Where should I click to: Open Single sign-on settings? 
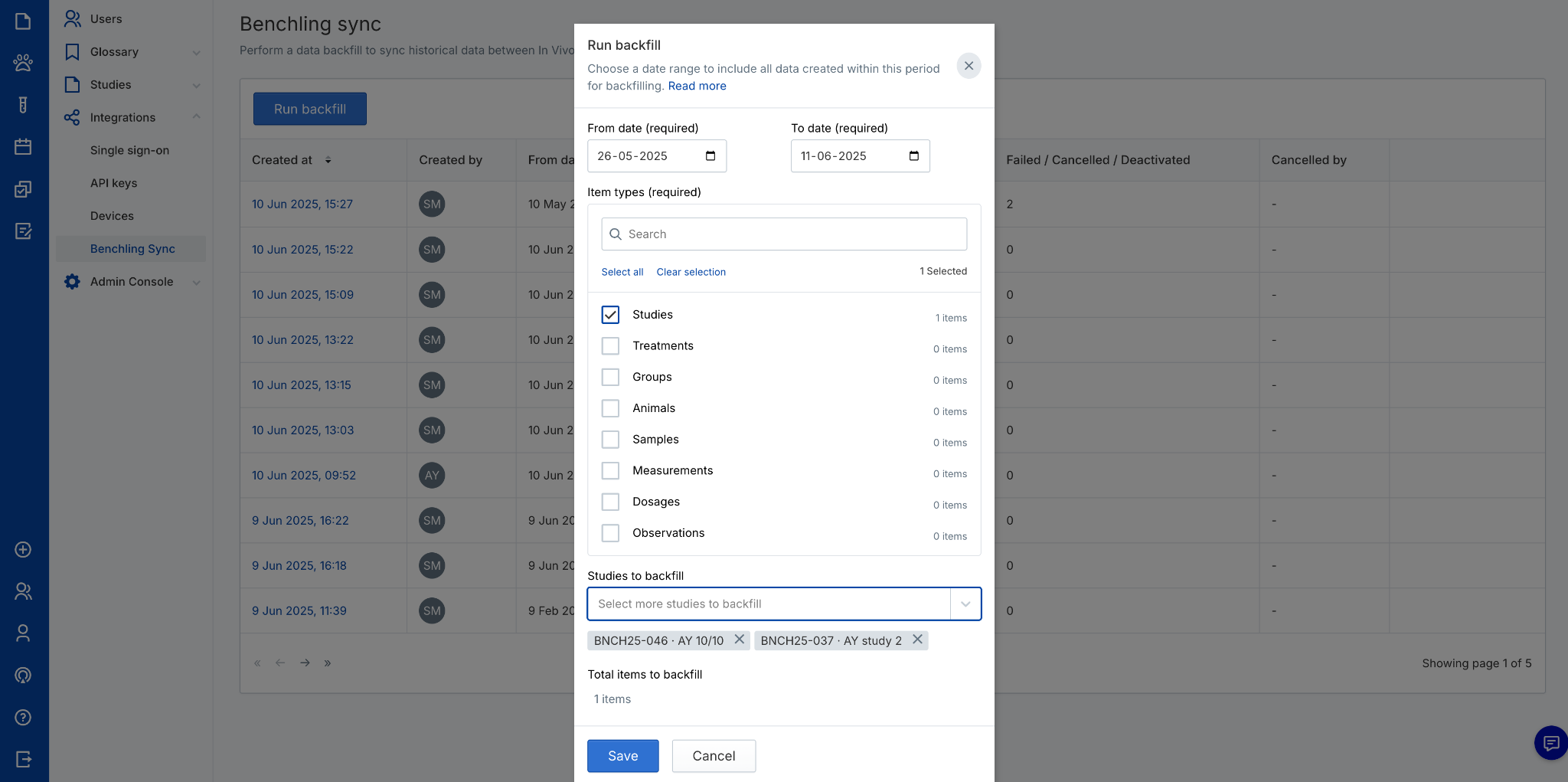pos(129,151)
